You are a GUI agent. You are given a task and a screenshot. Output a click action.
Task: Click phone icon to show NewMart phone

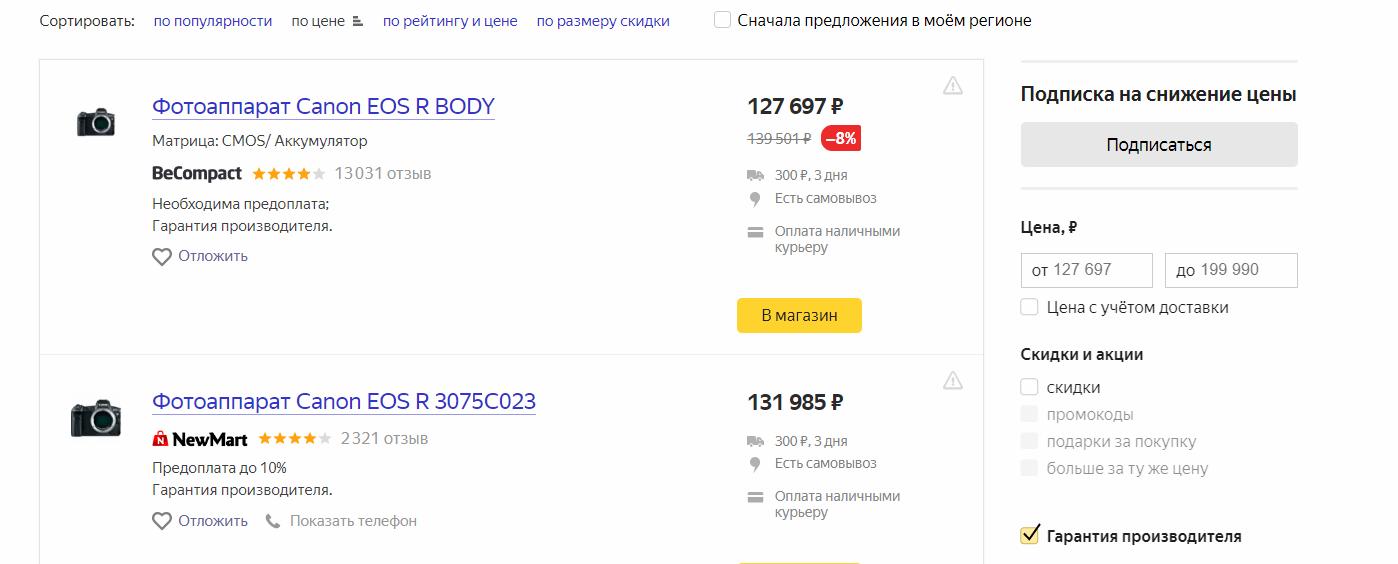[273, 521]
